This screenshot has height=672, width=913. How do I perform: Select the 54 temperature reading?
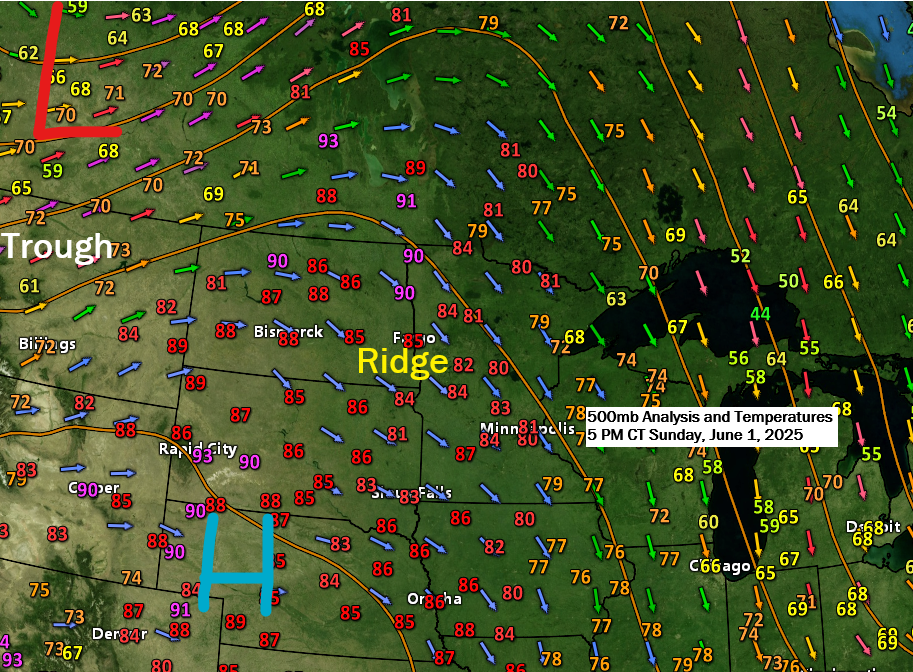pos(886,113)
